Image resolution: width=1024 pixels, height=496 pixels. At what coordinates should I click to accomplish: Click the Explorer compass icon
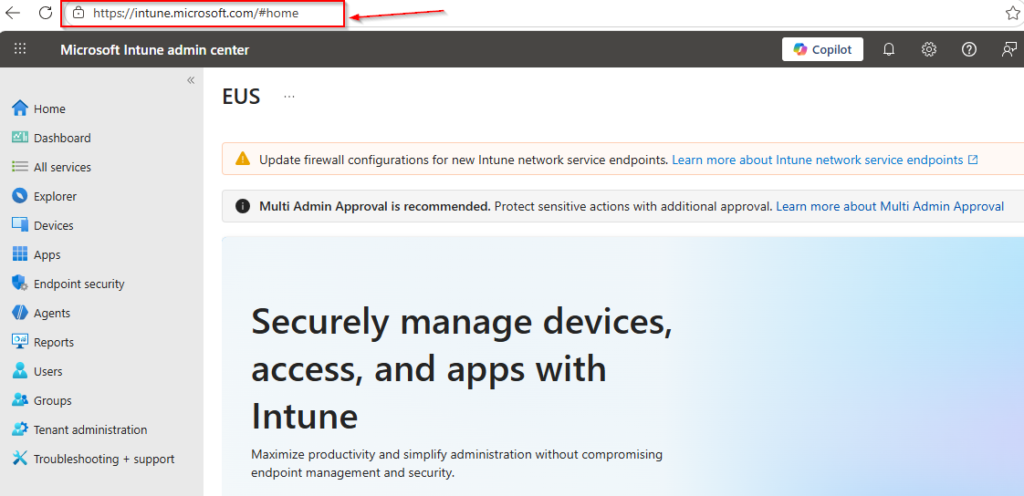(x=20, y=196)
